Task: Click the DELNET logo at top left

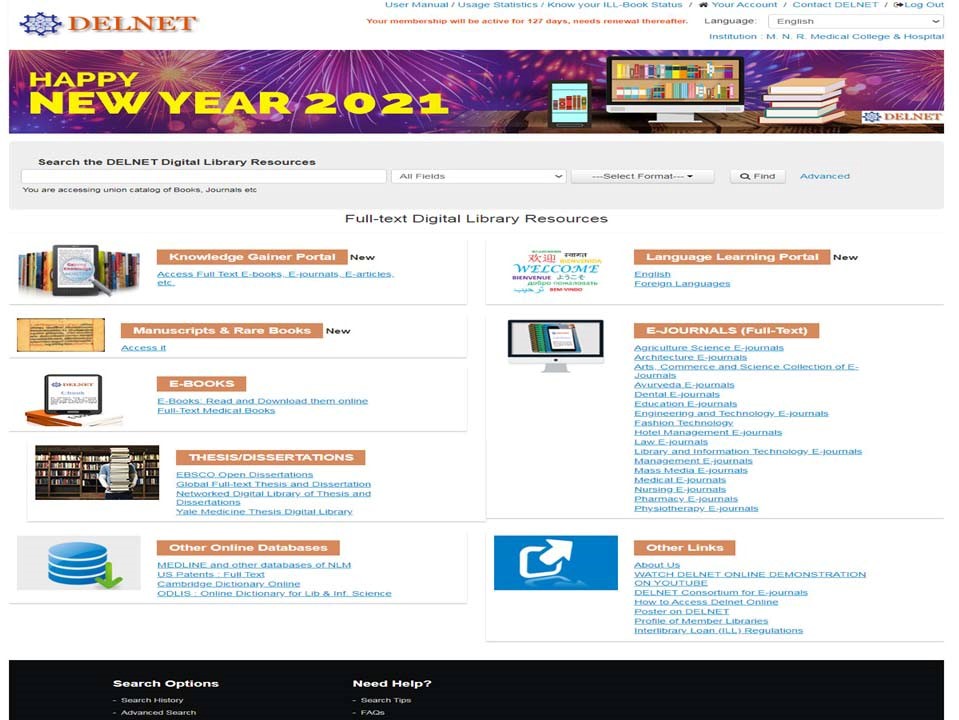Action: 108,24
